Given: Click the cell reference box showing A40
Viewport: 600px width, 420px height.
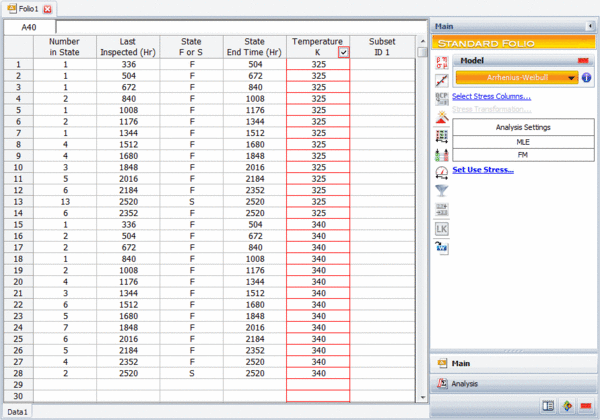Looking at the screenshot, I should (x=29, y=27).
